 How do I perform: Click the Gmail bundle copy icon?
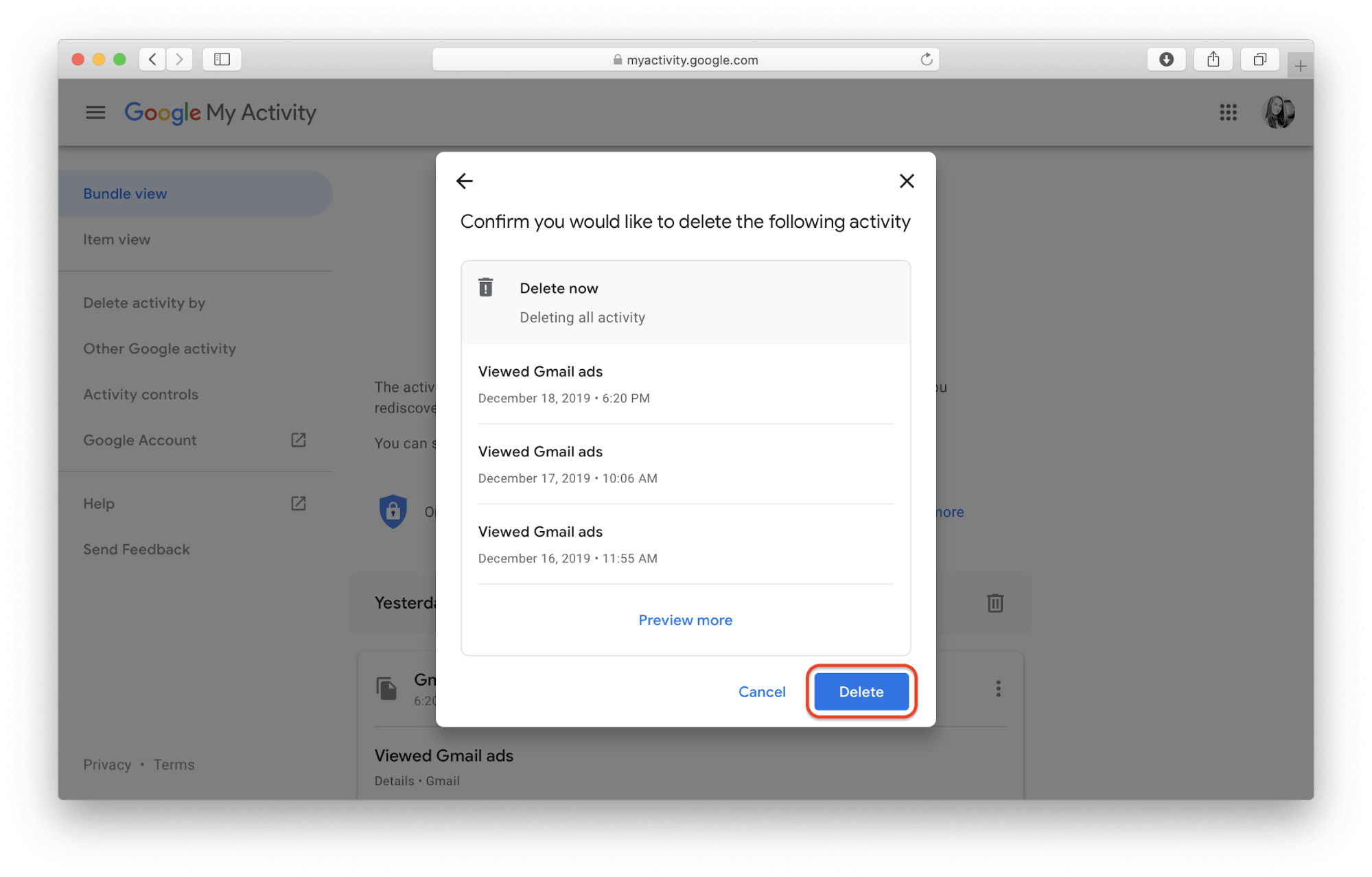386,688
